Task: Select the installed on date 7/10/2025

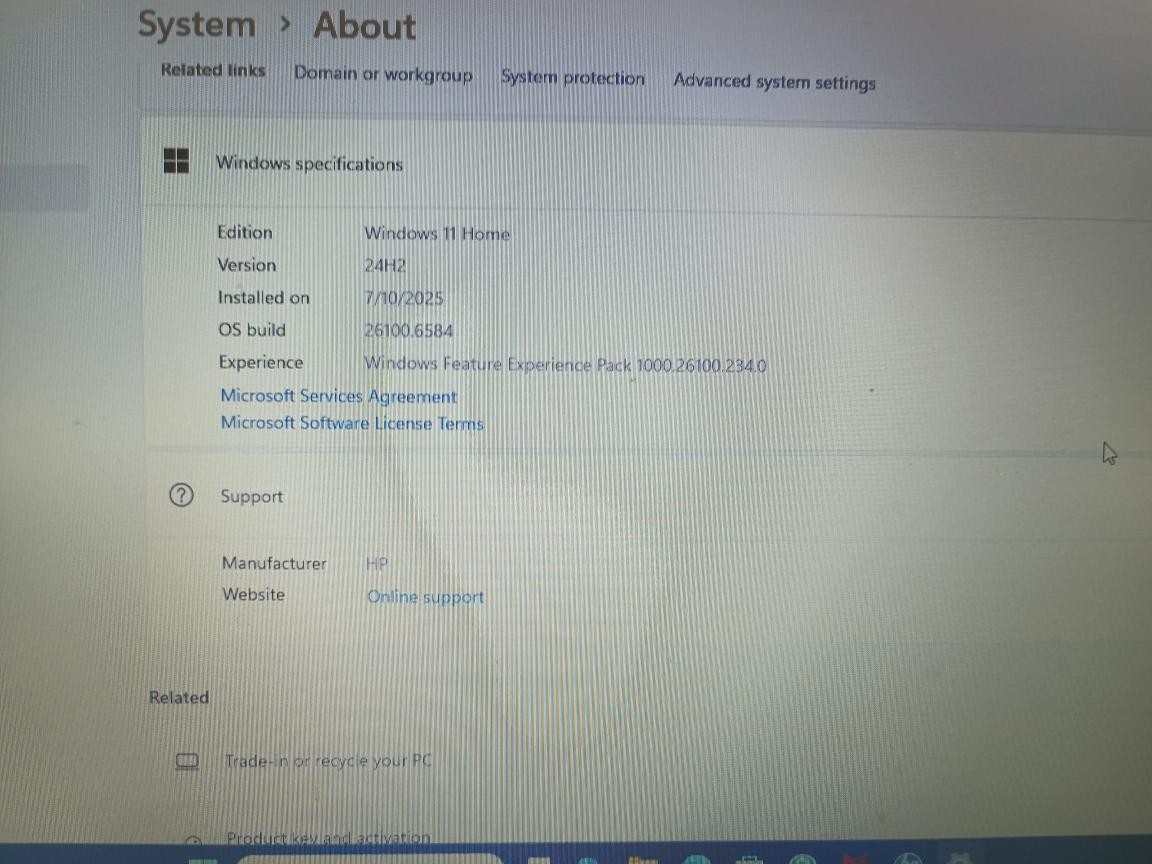Action: [x=404, y=298]
